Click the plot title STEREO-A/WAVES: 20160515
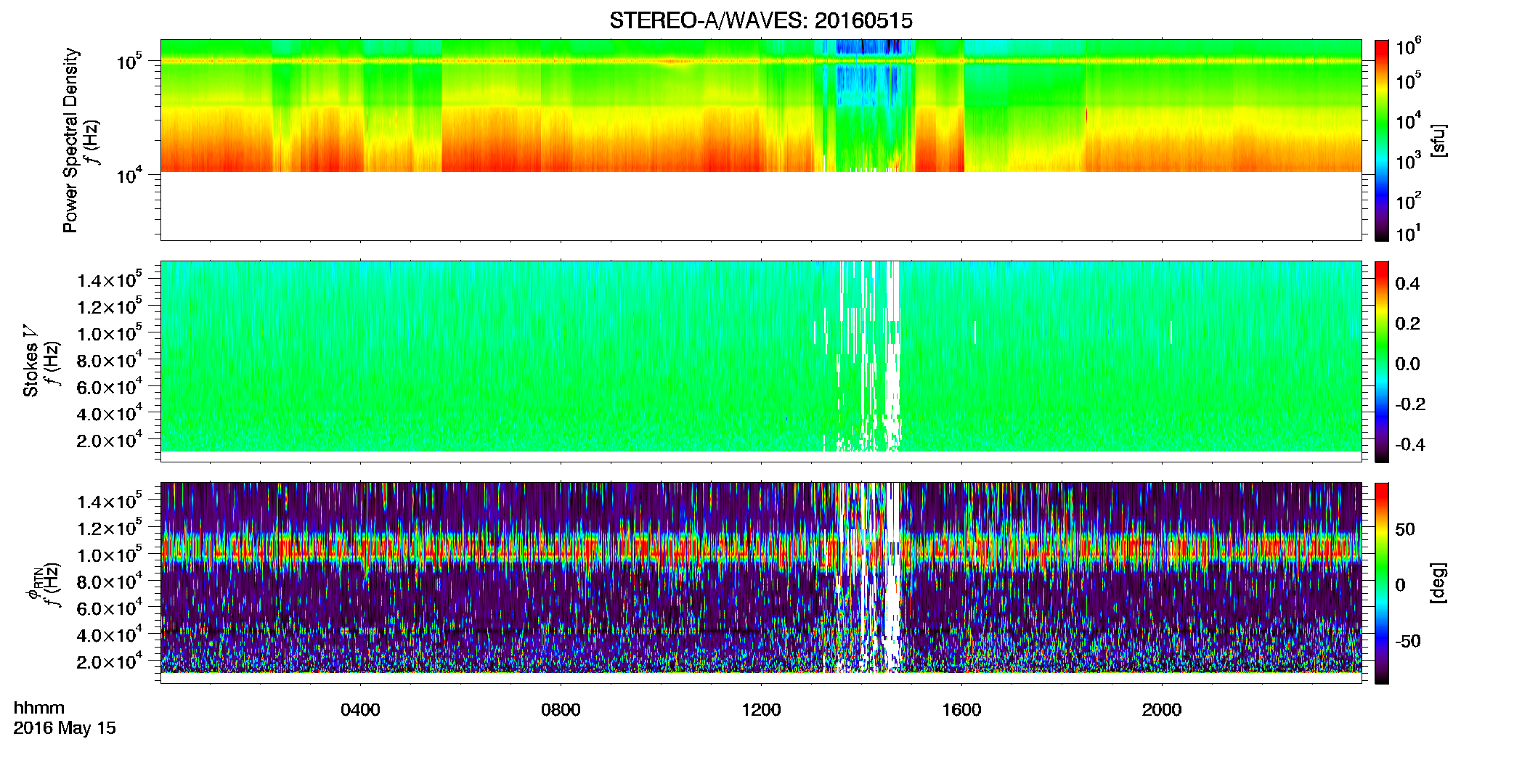 pyautogui.click(x=760, y=20)
